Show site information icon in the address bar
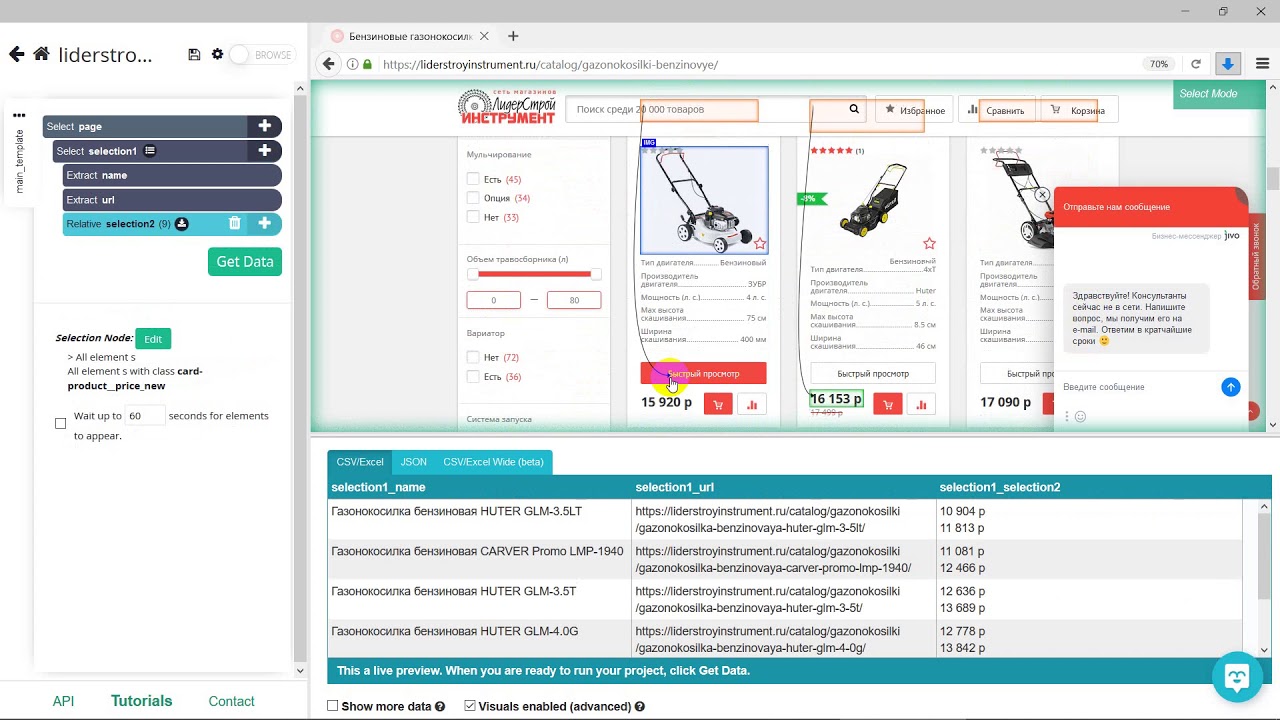The image size is (1280, 720). point(352,64)
